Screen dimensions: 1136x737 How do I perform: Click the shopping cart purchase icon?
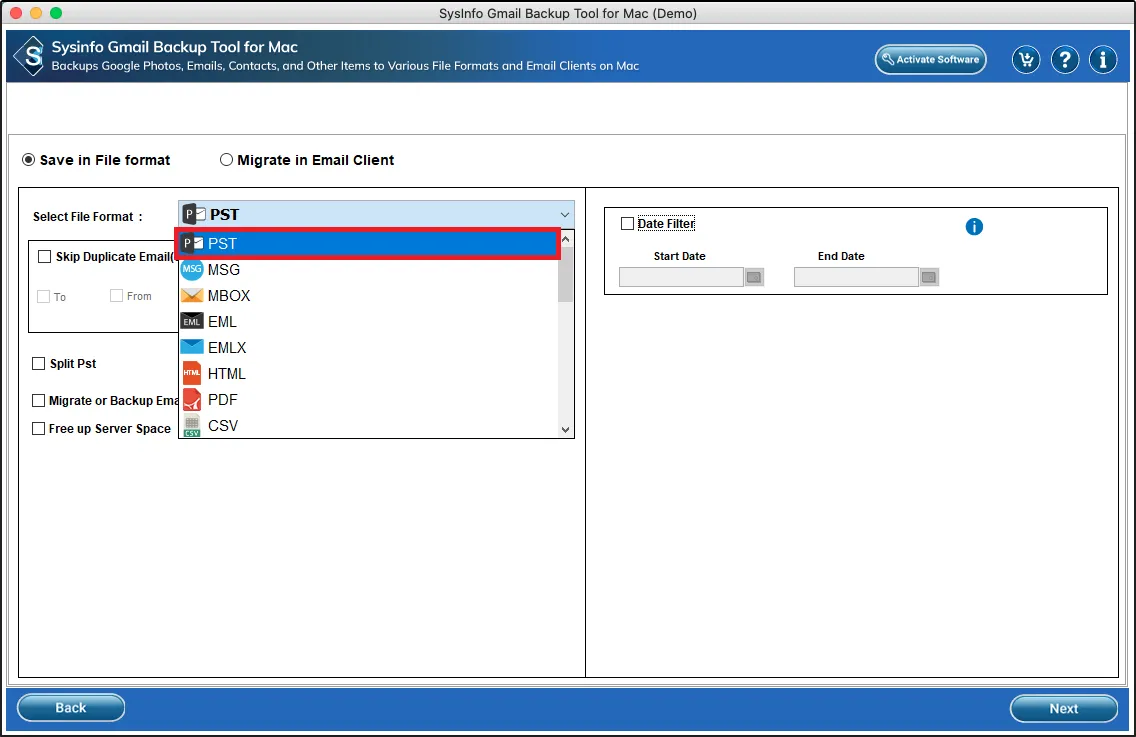click(1026, 60)
